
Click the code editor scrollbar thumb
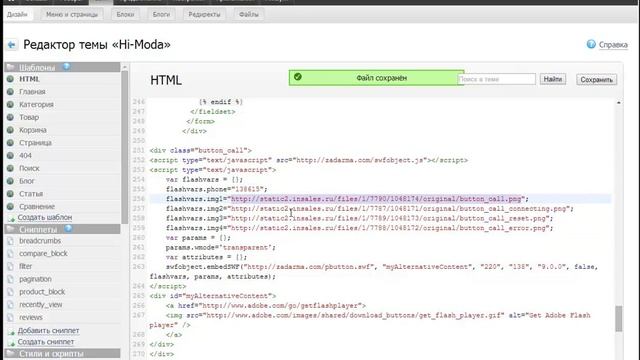[x=619, y=319]
